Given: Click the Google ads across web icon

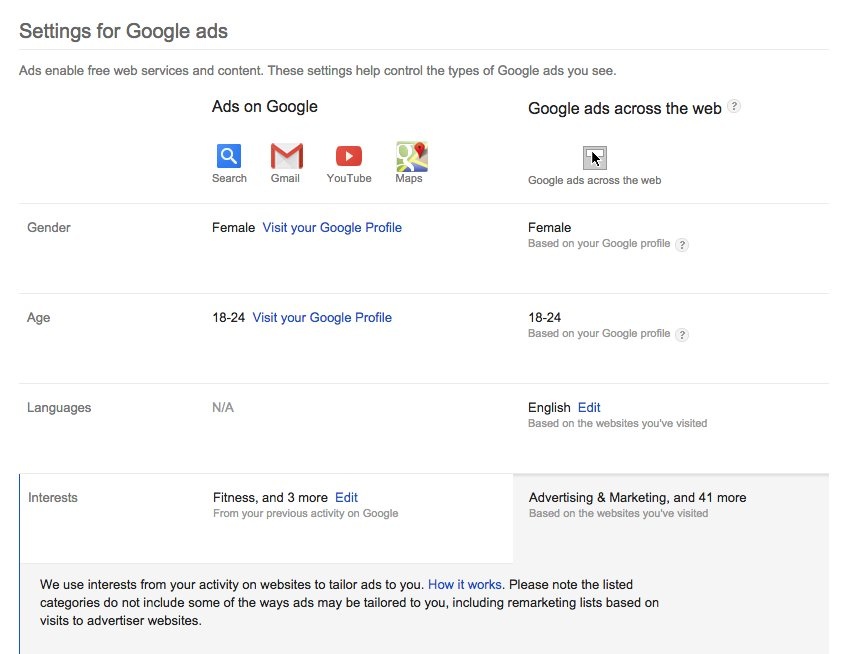Looking at the screenshot, I should click(x=595, y=157).
